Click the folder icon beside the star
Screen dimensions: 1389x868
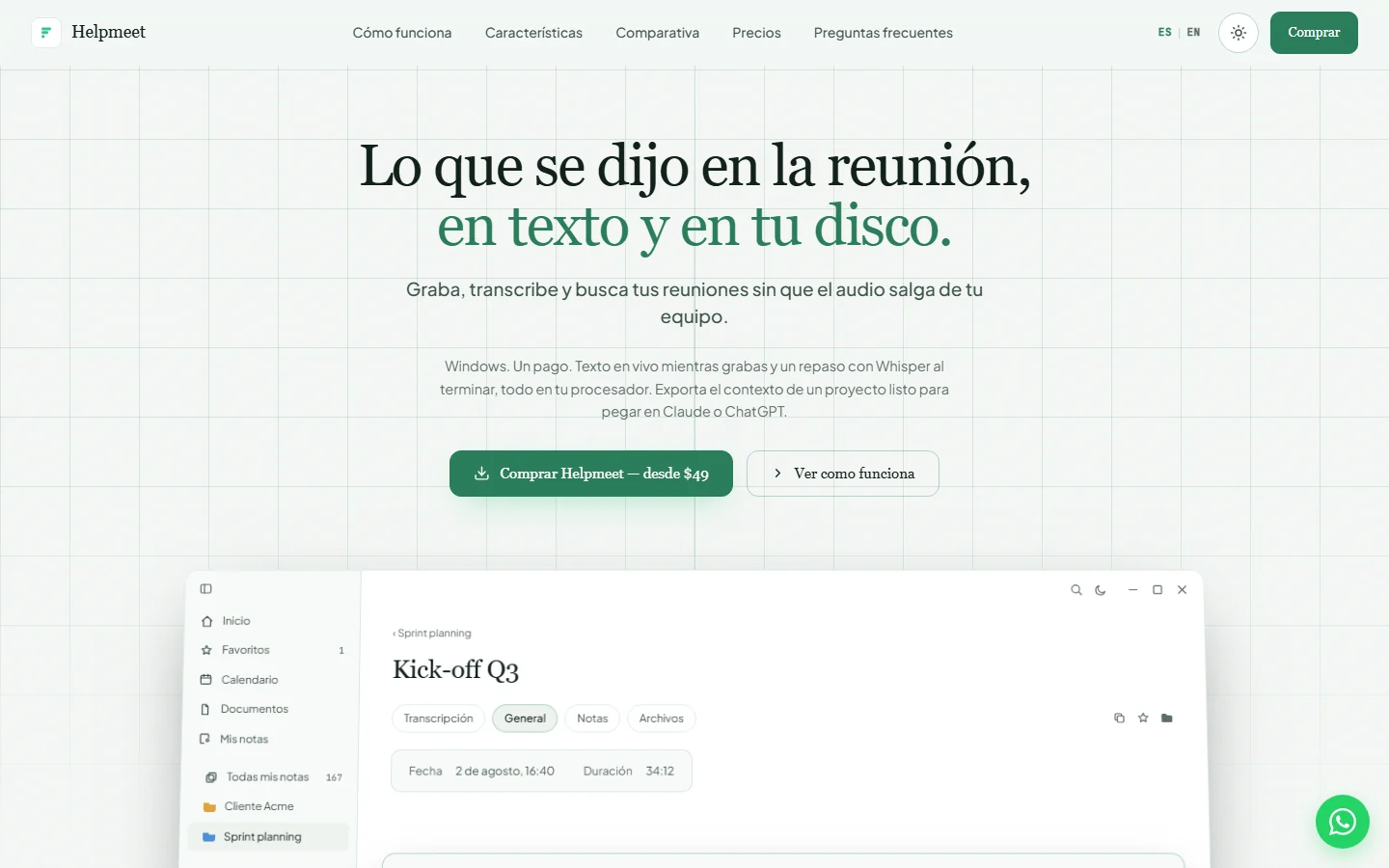(x=1167, y=719)
